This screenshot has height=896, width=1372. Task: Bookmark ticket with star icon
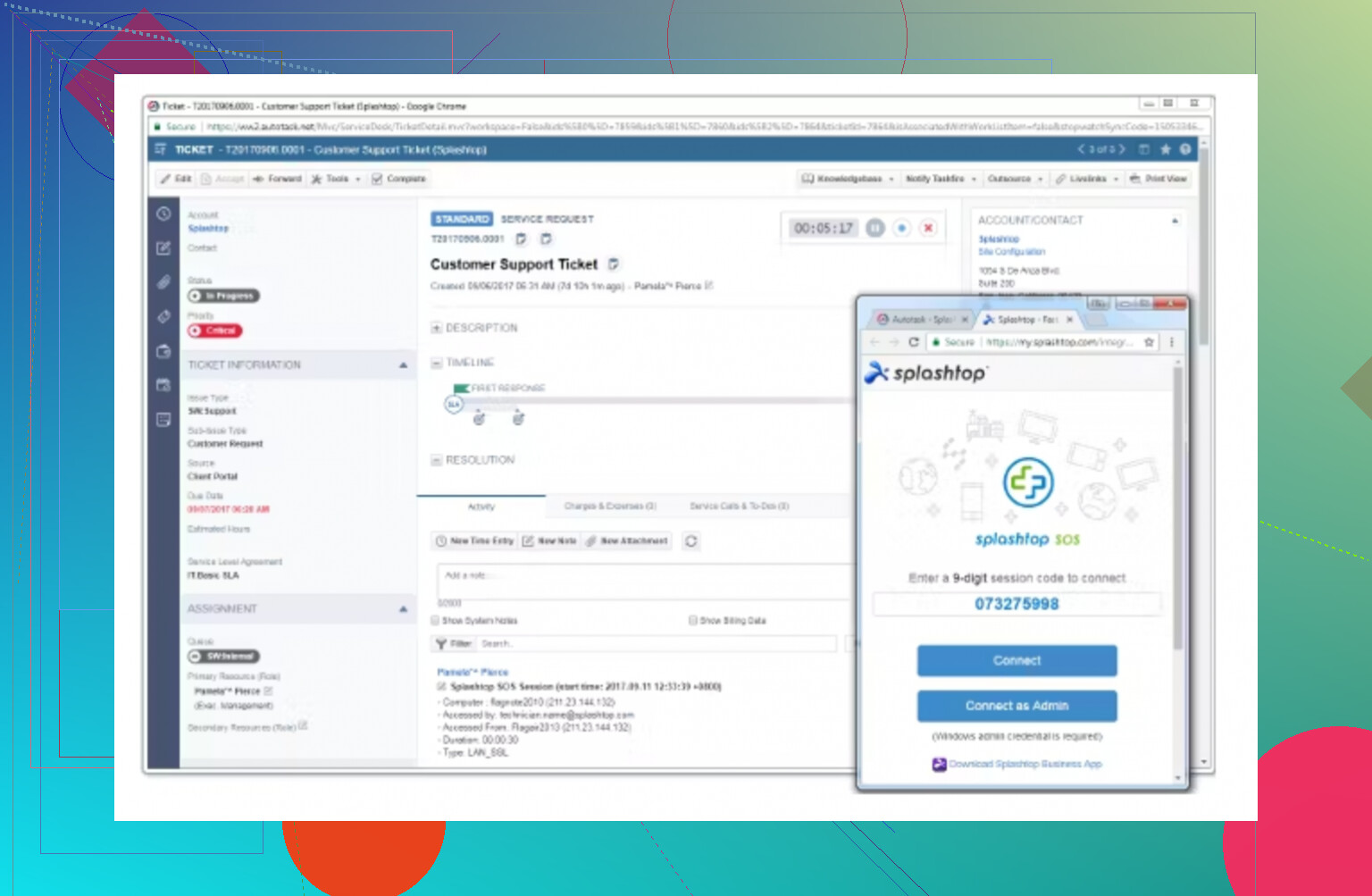pyautogui.click(x=1166, y=150)
